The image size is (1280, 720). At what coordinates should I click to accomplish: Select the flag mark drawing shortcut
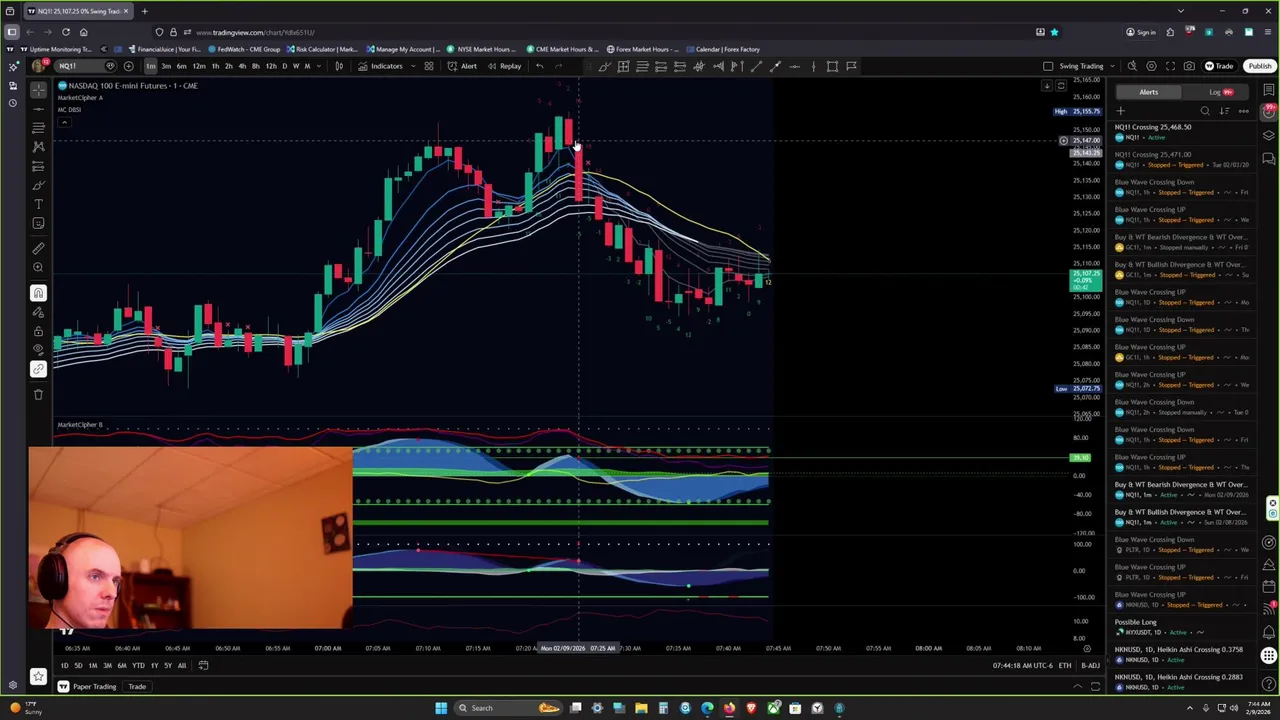(851, 66)
